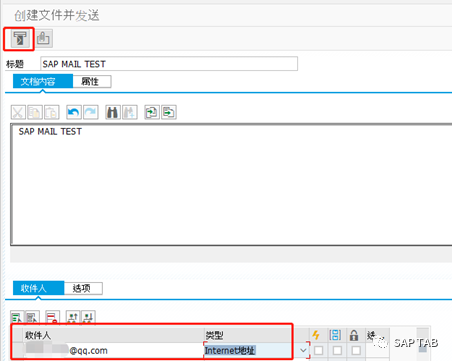Viewport: 452px width, 361px height.
Task: Tick the copy checkbox for @qq.com recipient
Action: pos(337,350)
